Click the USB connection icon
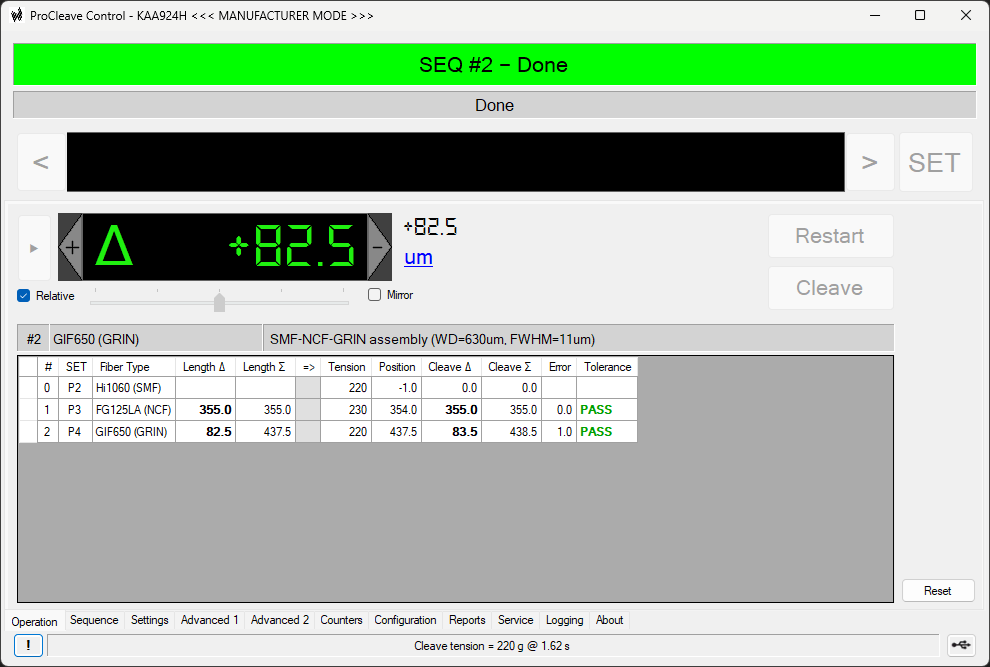This screenshot has height=667, width=990. pos(962,646)
